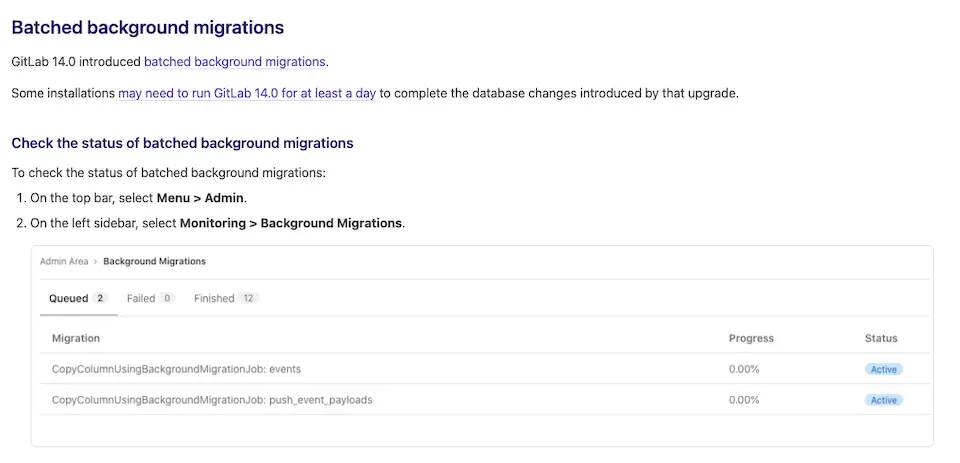960x463 pixels.
Task: Click the Queued tab count badge
Action: (x=100, y=298)
